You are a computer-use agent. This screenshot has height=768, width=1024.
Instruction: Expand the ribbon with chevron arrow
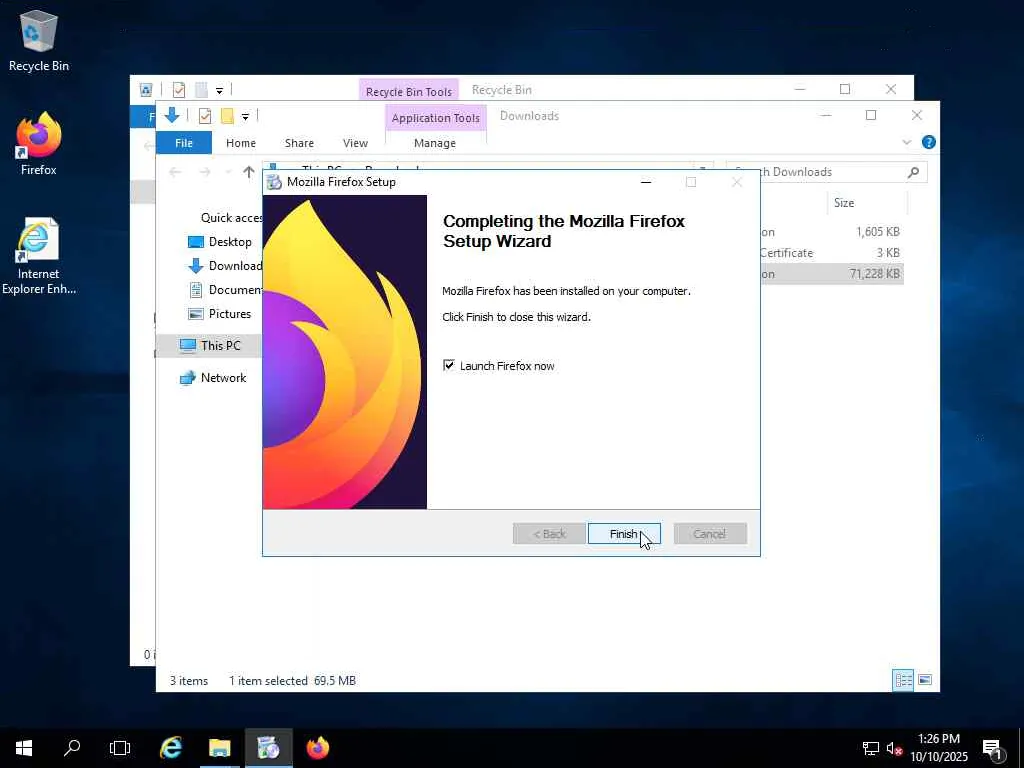tap(906, 142)
